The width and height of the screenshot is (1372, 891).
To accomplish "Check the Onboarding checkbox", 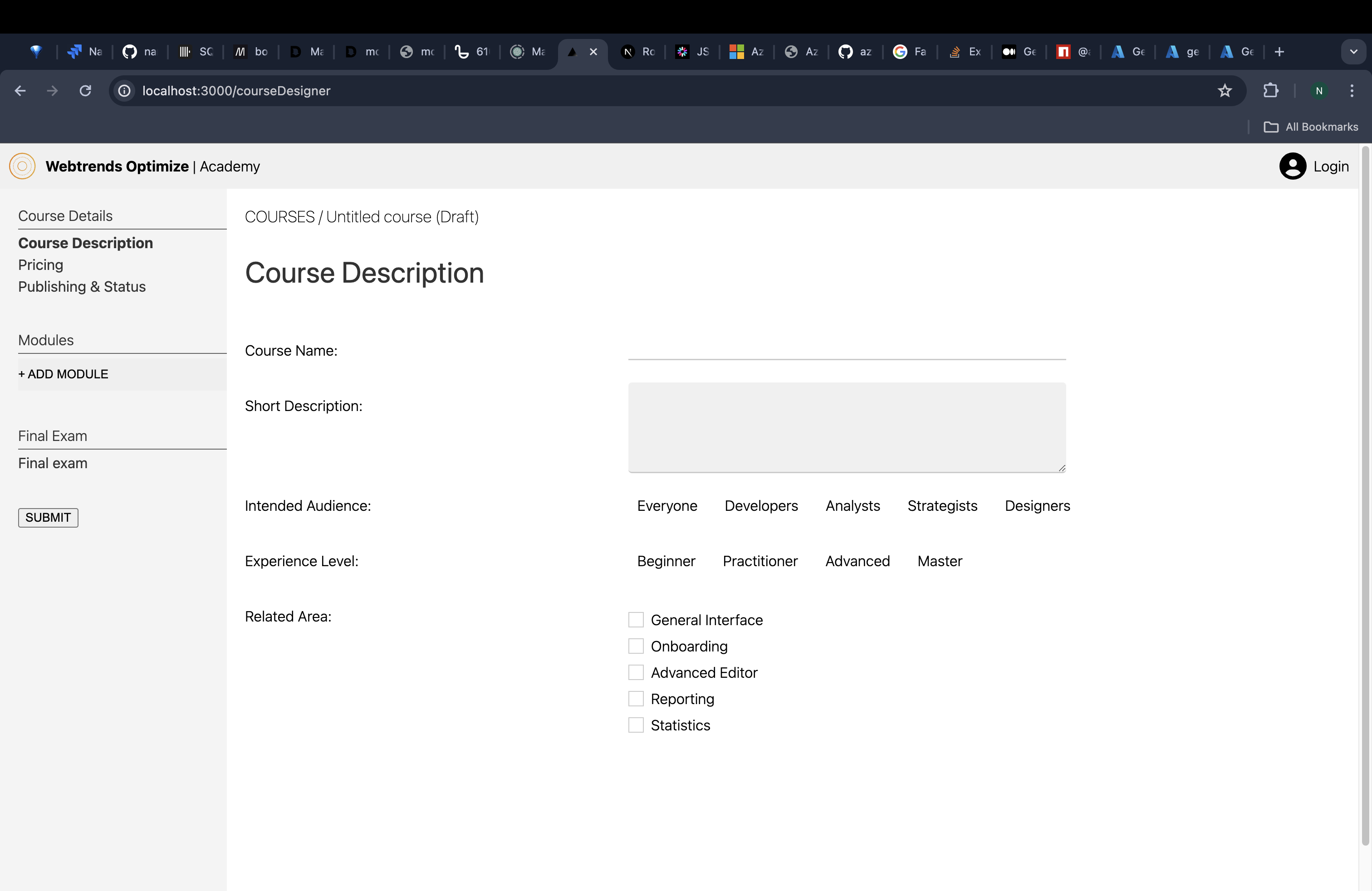I will (x=636, y=646).
